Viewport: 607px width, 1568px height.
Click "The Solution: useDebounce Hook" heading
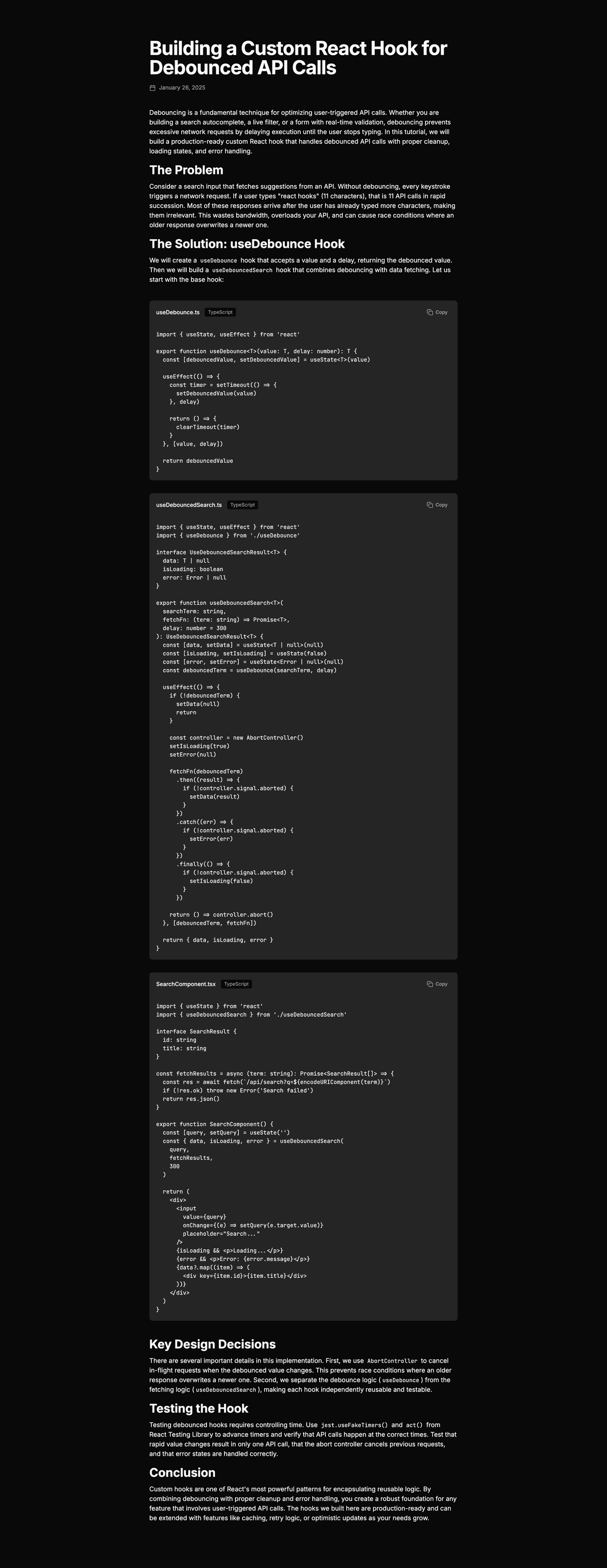[247, 244]
